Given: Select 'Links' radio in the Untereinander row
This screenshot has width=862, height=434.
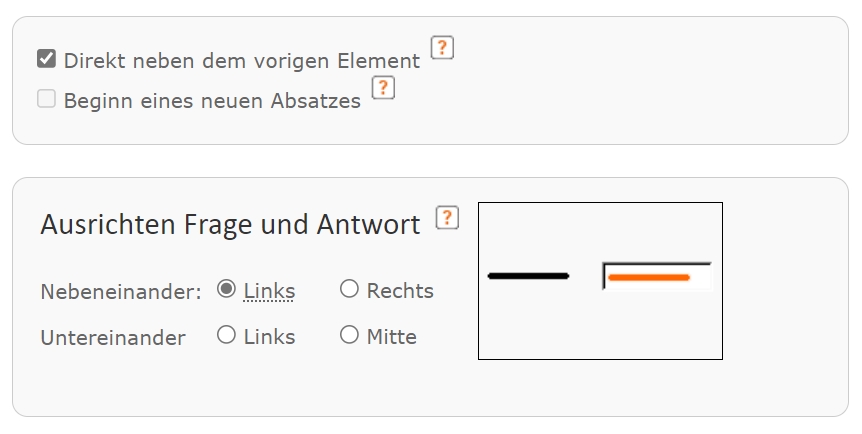Looking at the screenshot, I should click(227, 335).
